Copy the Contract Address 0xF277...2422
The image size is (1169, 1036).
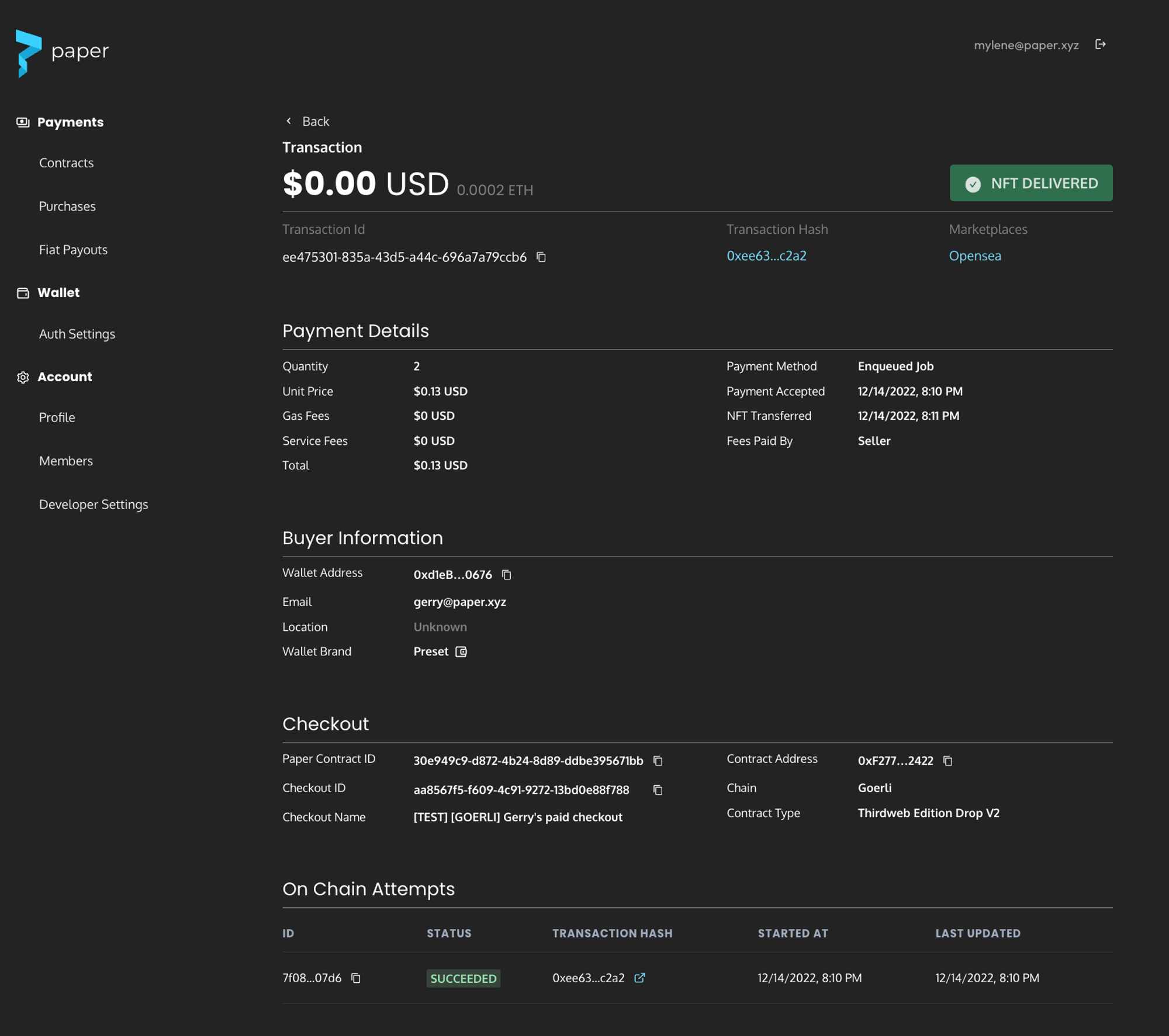[x=947, y=761]
